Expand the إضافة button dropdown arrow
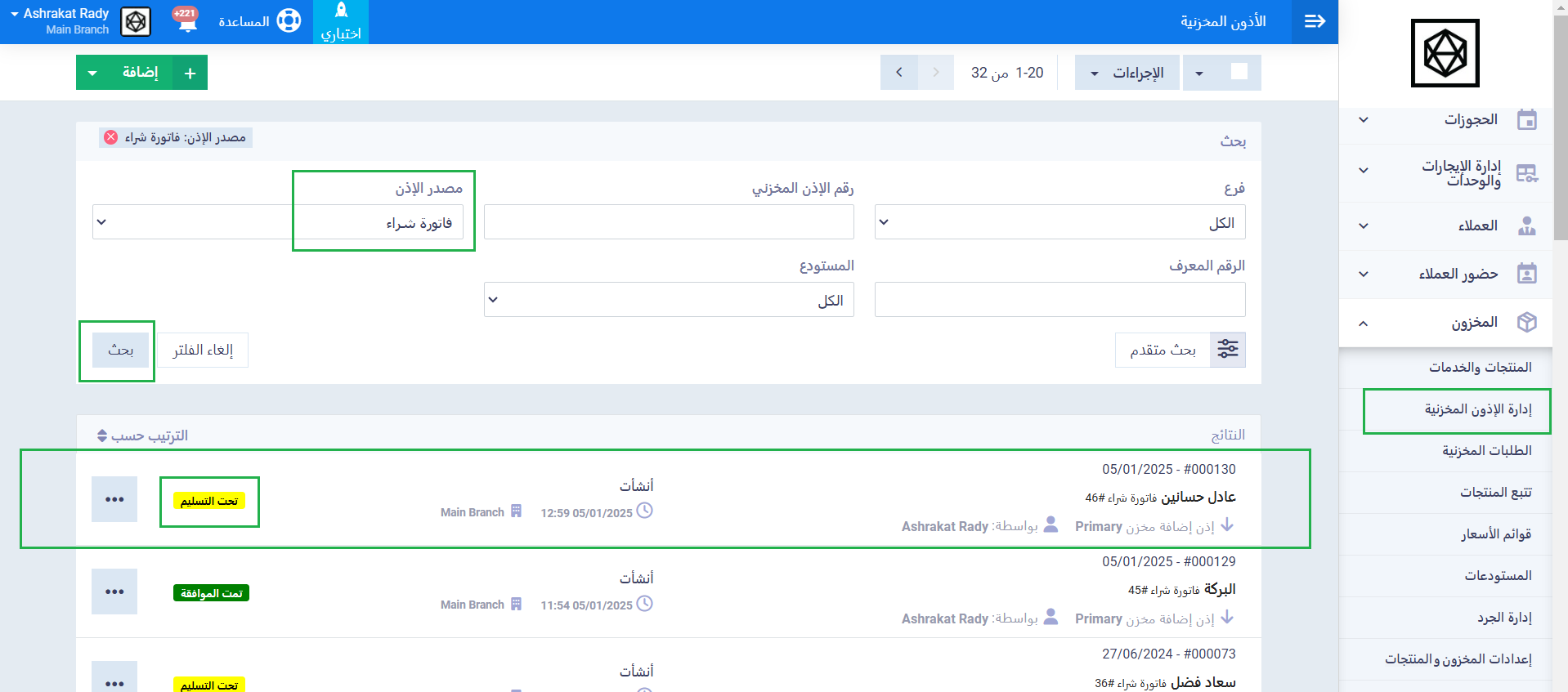This screenshot has height=692, width=1568. click(x=92, y=73)
